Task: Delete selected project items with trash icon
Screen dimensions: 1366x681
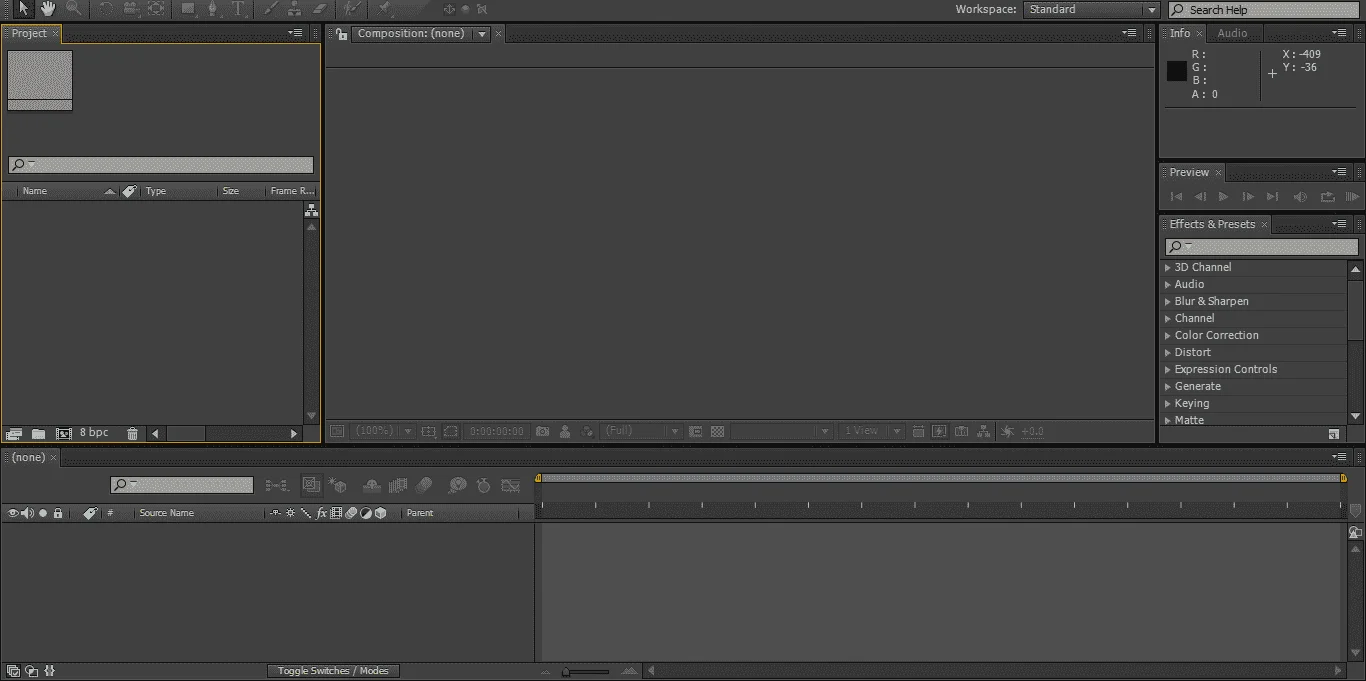Action: click(132, 433)
